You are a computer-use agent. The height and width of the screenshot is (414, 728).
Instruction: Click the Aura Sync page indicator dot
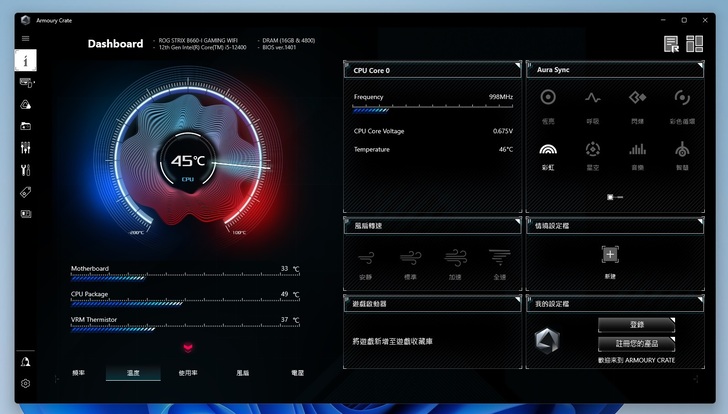point(610,197)
